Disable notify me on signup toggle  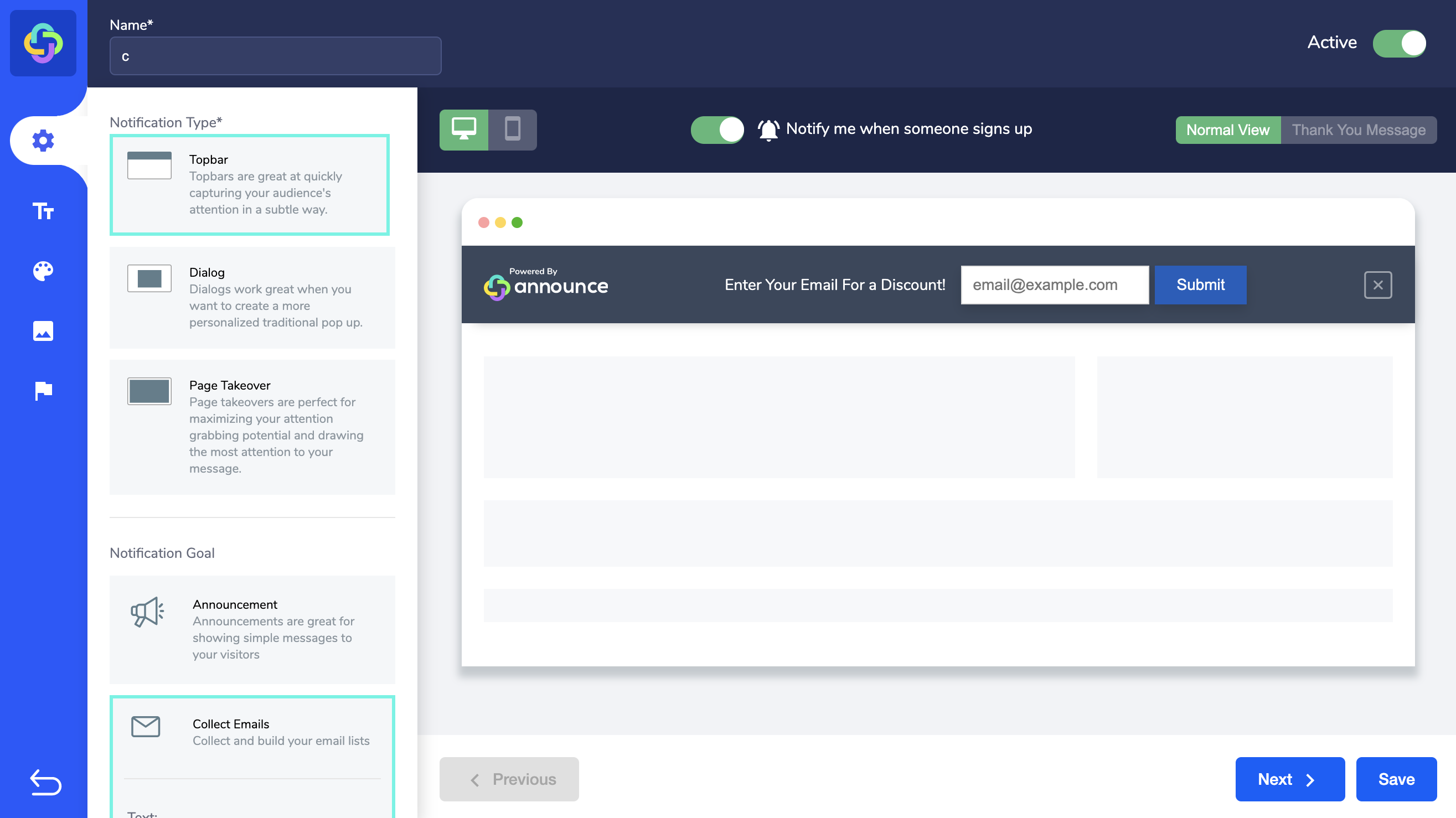[717, 130]
